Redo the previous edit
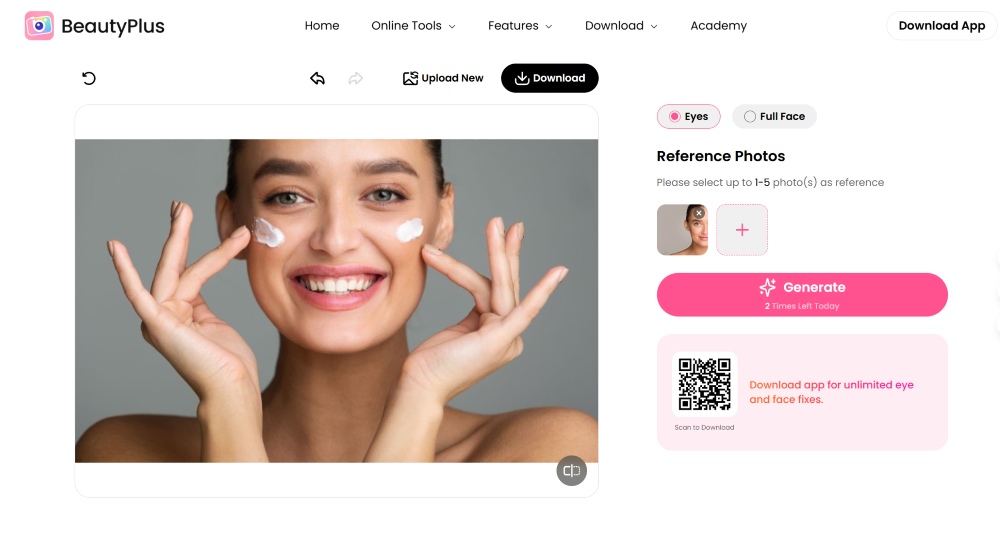Image resolution: width=1000 pixels, height=538 pixels. (356, 78)
